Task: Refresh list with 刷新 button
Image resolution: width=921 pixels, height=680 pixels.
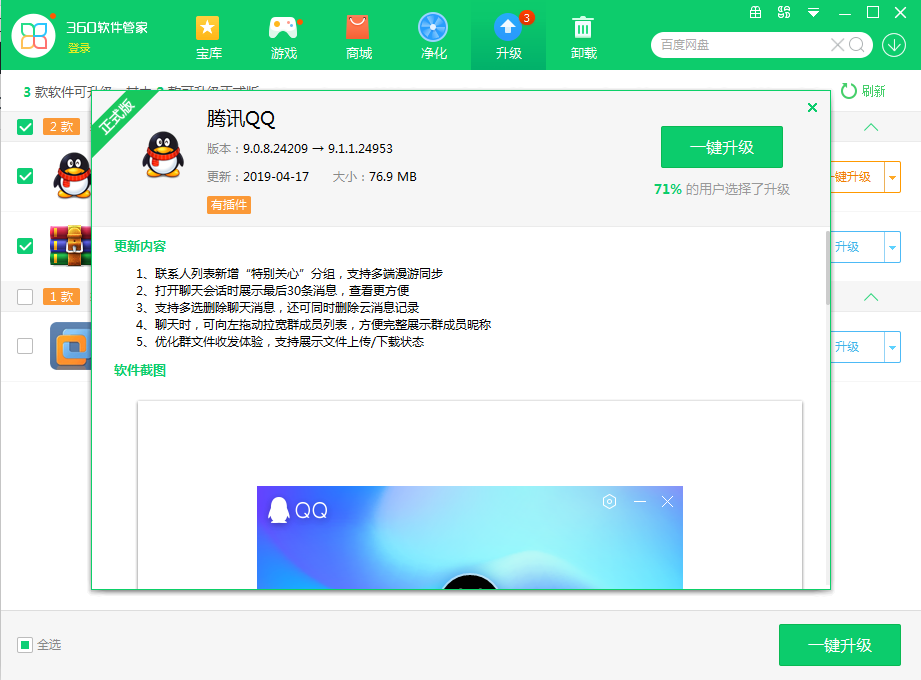Action: coord(863,91)
